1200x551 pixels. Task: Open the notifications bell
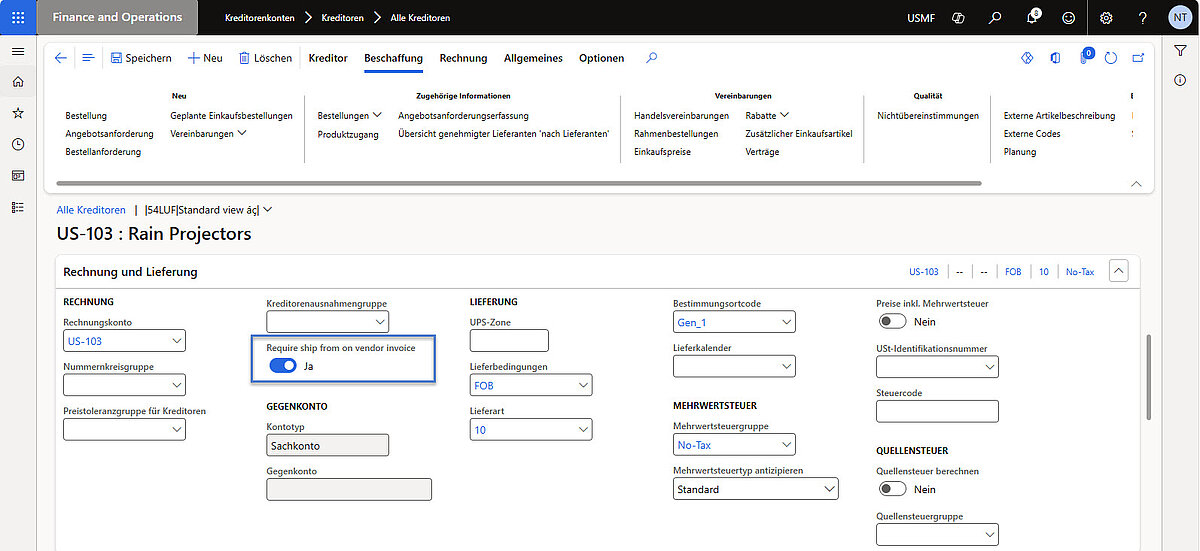(x=1033, y=18)
